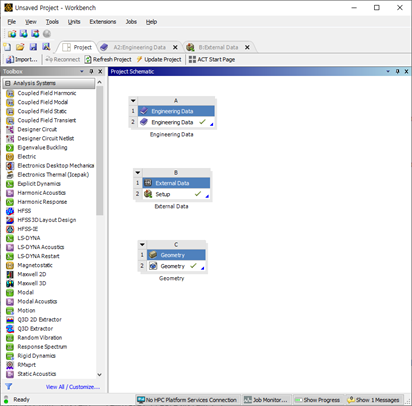Open the Project Schematic panel options arrow
The width and height of the screenshot is (412, 406).
(388, 71)
